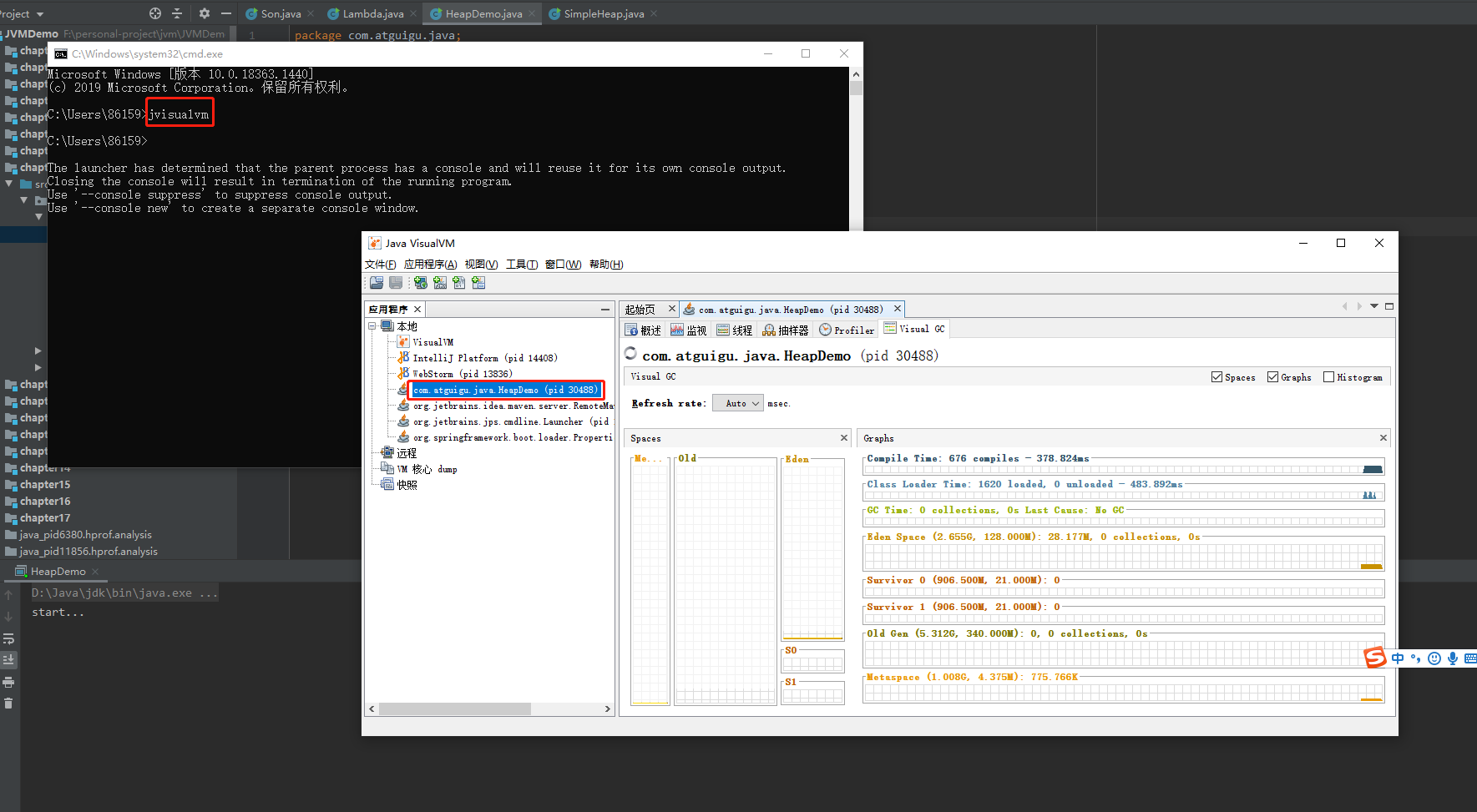Close the 起始页 tab
Image resolution: width=1477 pixels, height=812 pixels.
pos(672,309)
